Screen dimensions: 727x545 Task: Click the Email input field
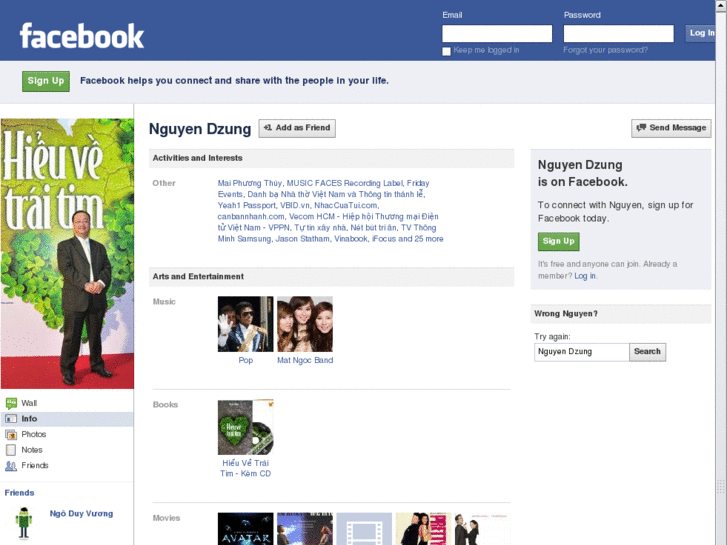(x=497, y=33)
